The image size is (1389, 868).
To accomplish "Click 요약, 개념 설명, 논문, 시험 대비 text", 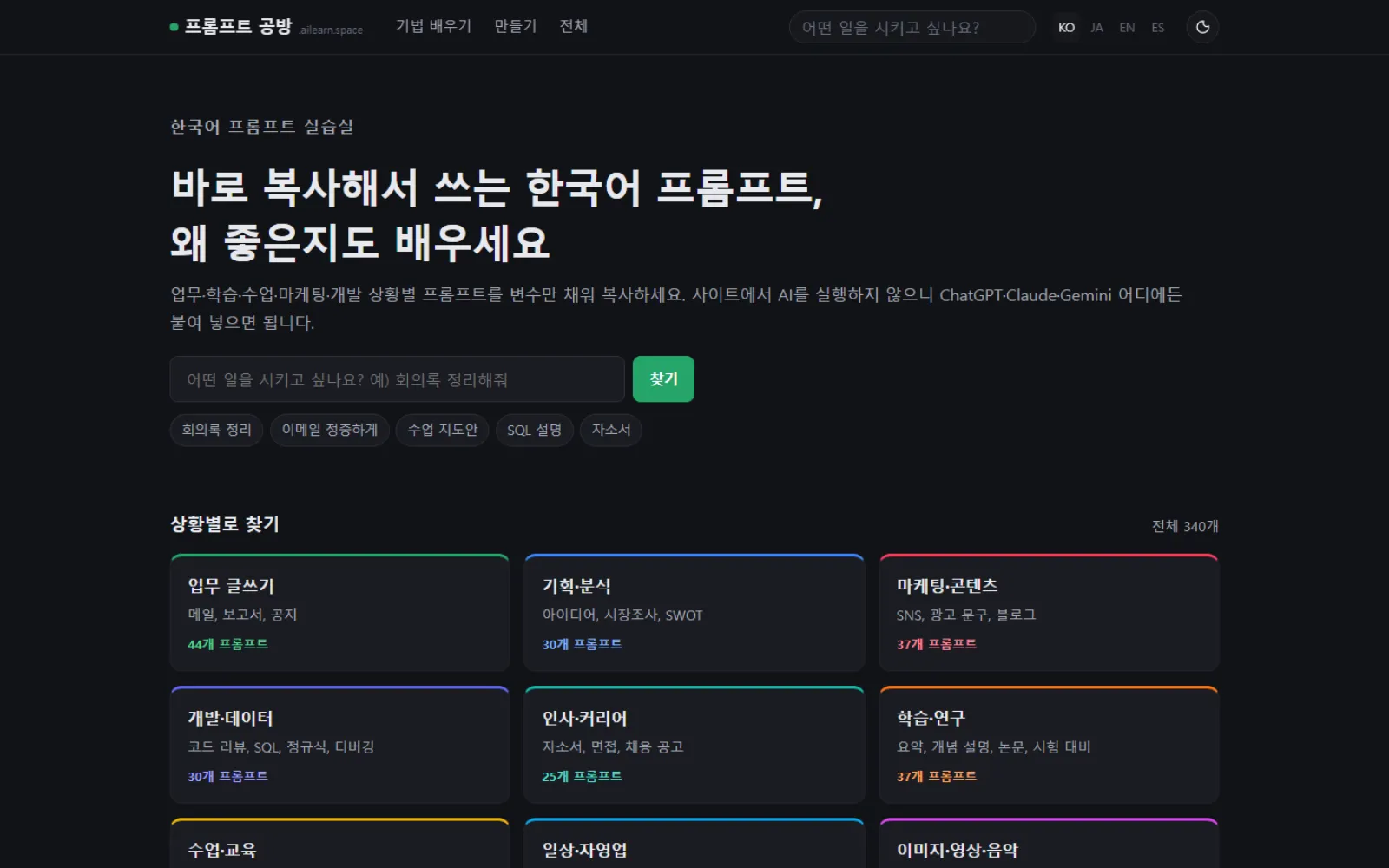I will click(x=994, y=746).
